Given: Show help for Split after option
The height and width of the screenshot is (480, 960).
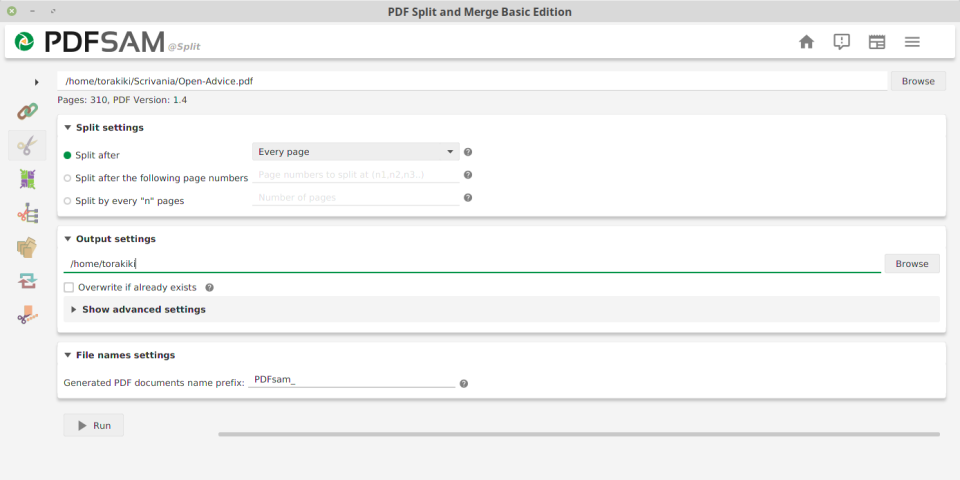Looking at the screenshot, I should pyautogui.click(x=468, y=152).
